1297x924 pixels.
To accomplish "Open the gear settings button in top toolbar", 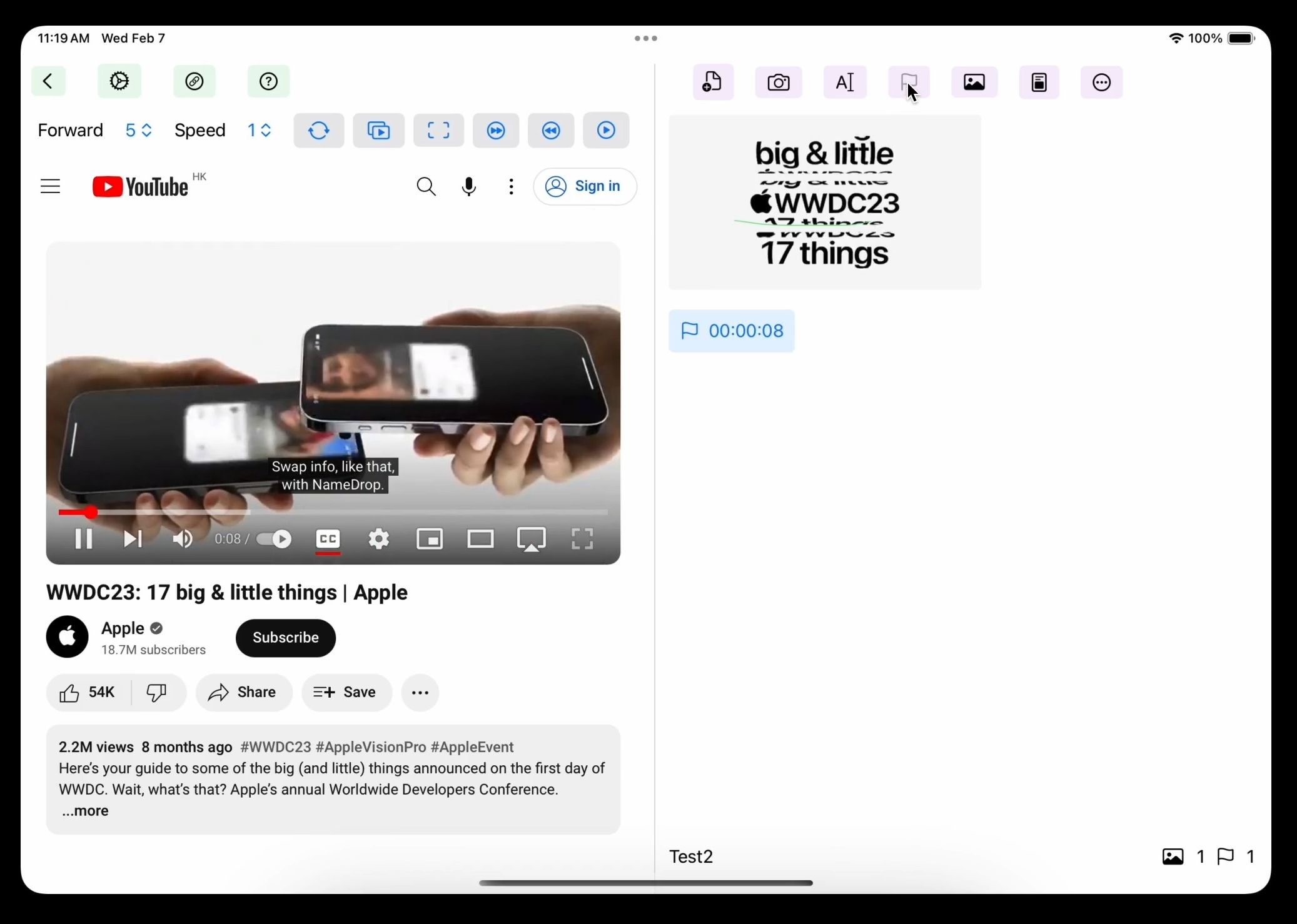I will pos(119,81).
